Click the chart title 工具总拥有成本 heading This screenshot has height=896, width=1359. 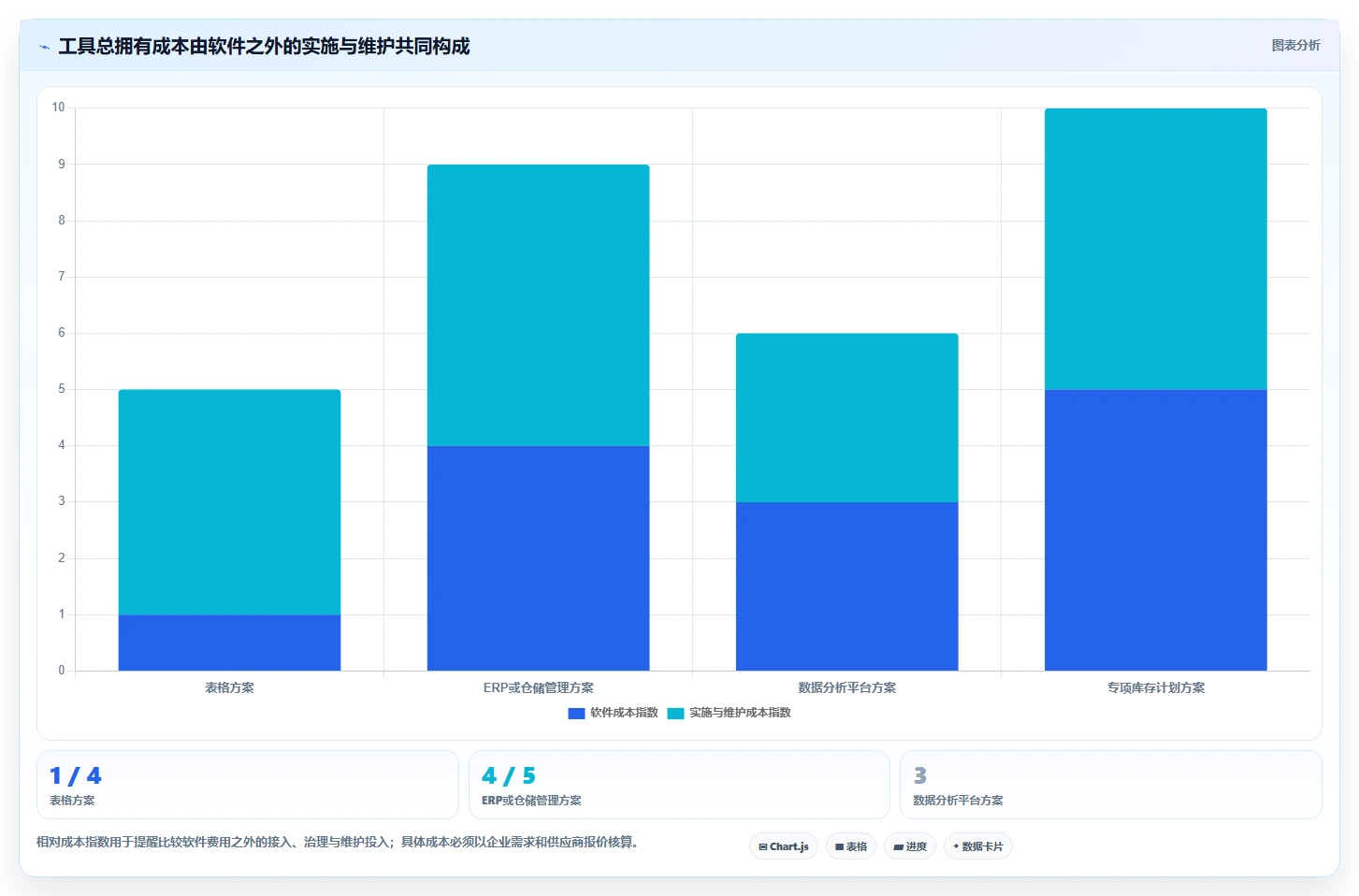click(264, 47)
